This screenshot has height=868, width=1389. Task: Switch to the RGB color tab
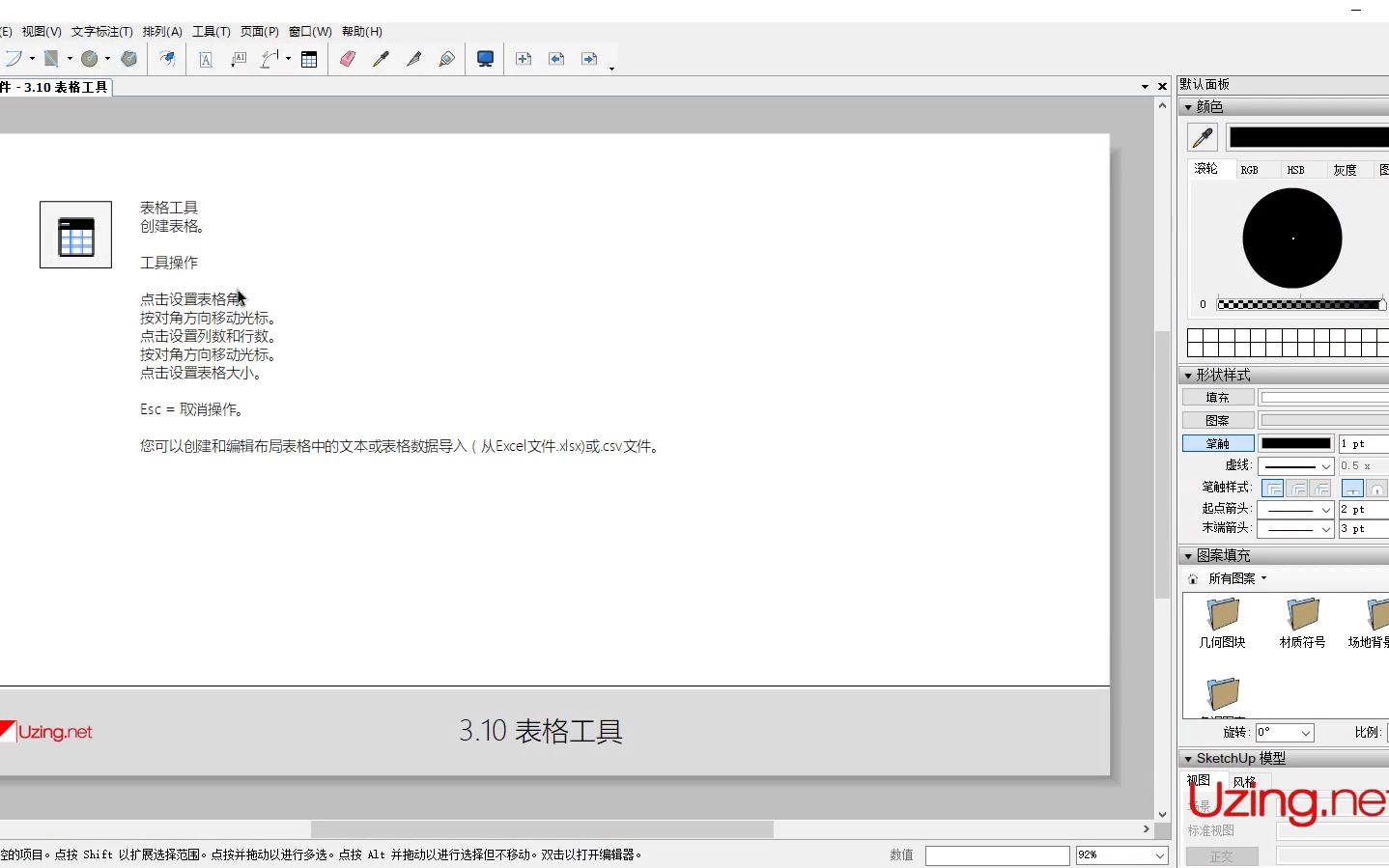click(1249, 169)
